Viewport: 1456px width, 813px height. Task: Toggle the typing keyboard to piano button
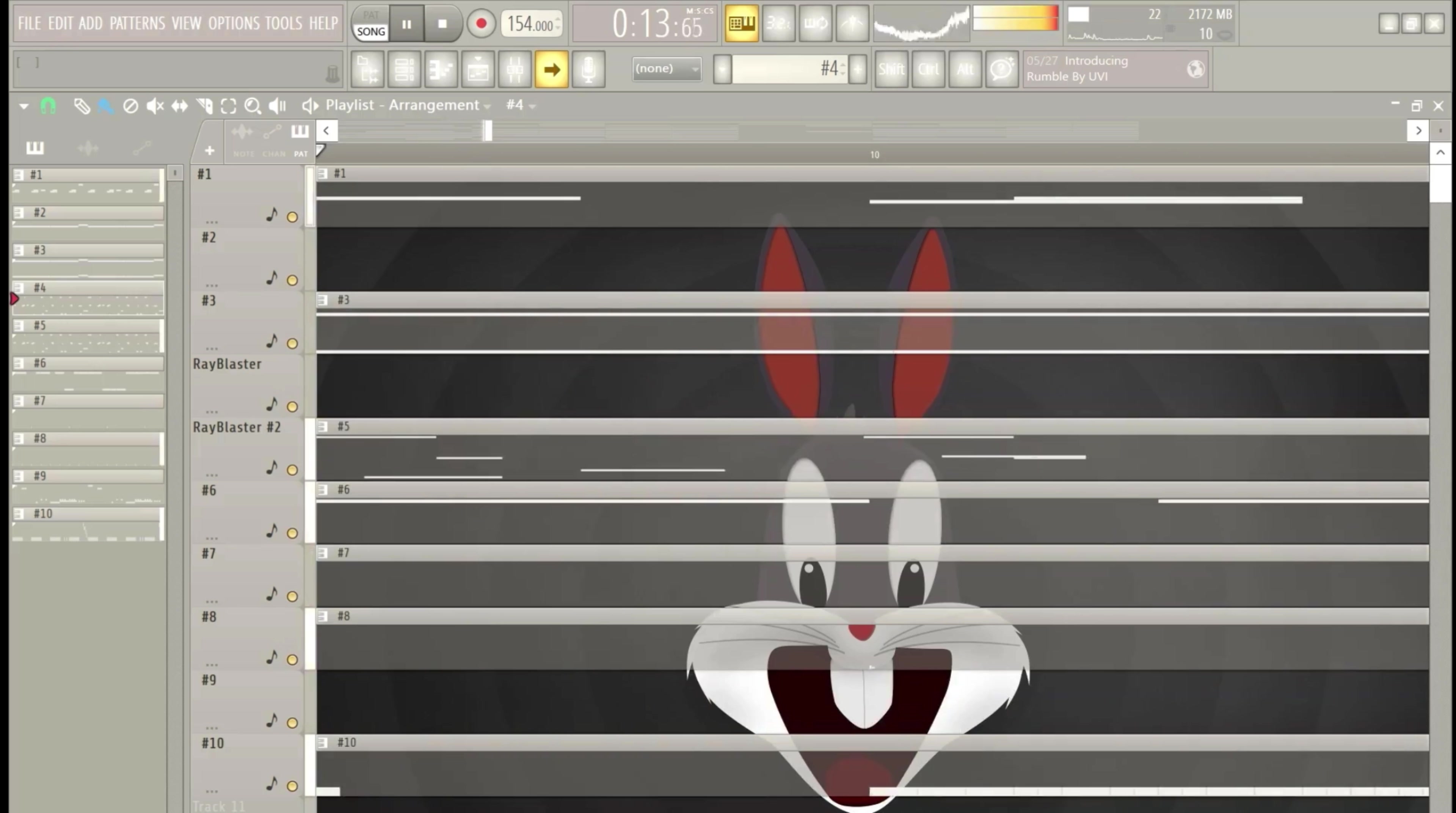(x=742, y=23)
